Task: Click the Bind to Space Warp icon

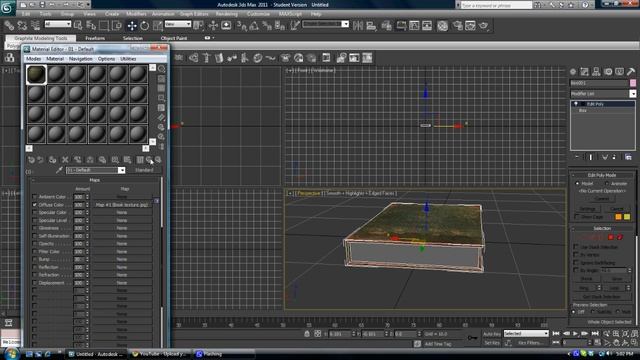Action: (36, 26)
